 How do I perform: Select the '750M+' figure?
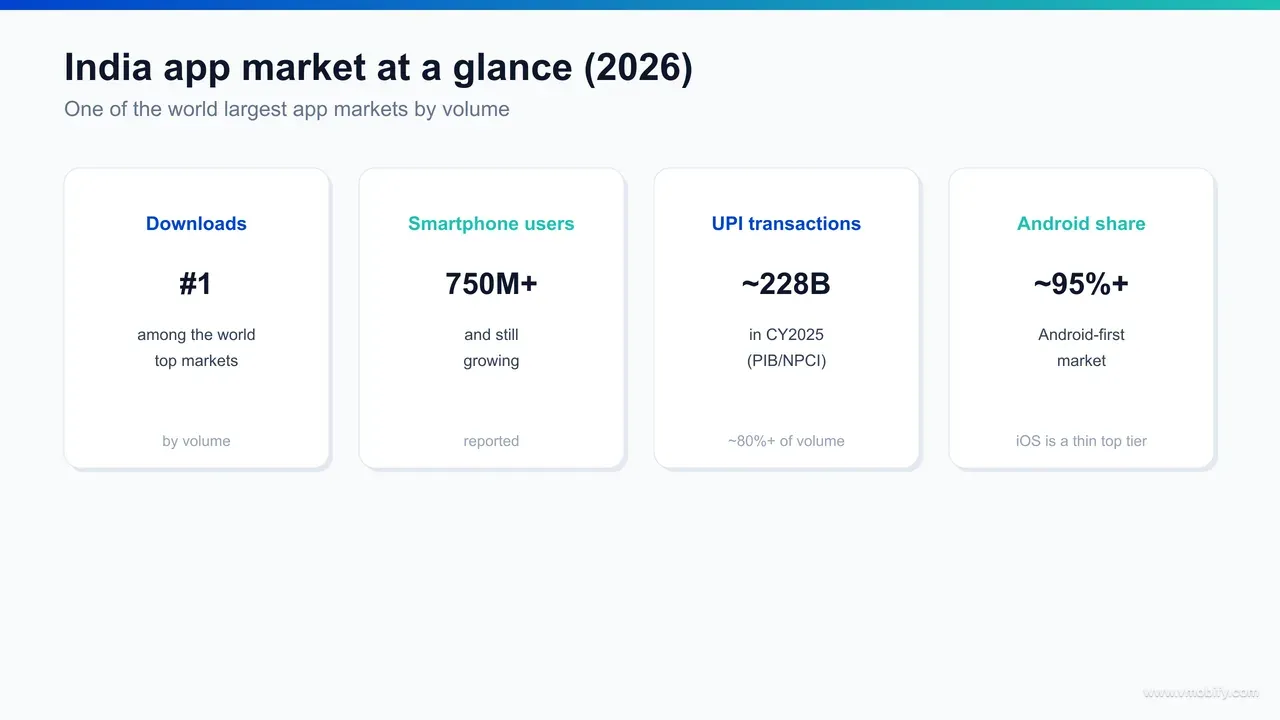(491, 284)
